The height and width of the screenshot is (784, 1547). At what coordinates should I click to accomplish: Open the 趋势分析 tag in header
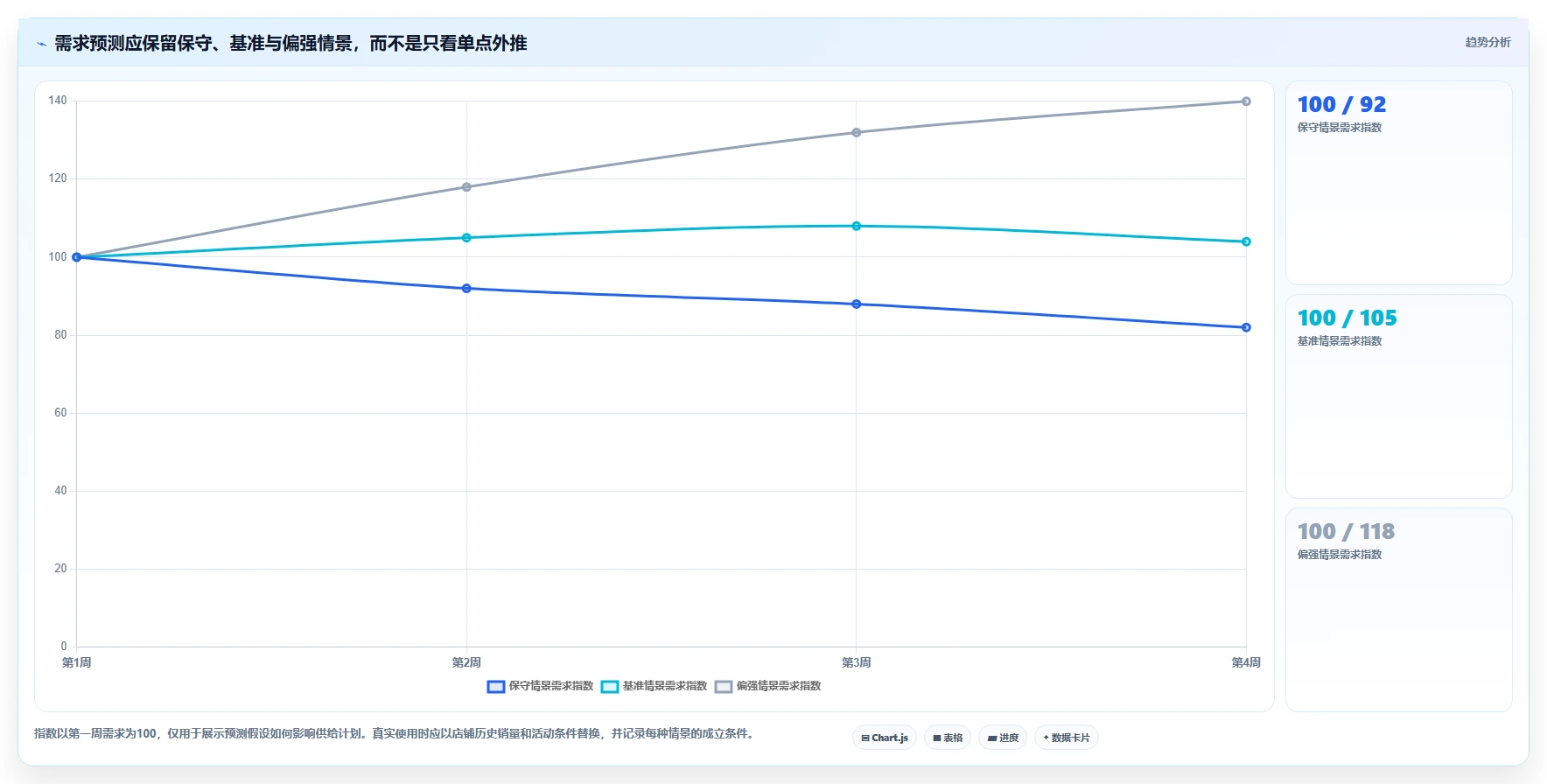(x=1487, y=42)
